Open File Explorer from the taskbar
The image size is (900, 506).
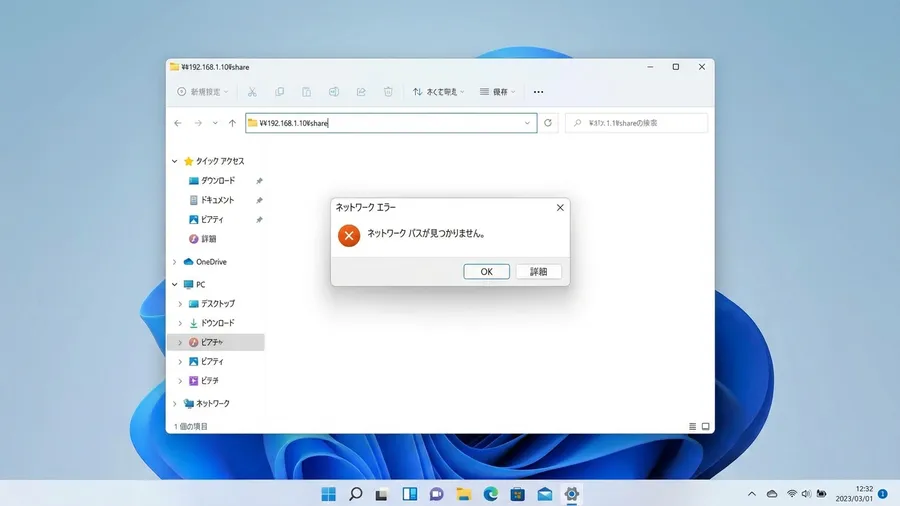464,494
